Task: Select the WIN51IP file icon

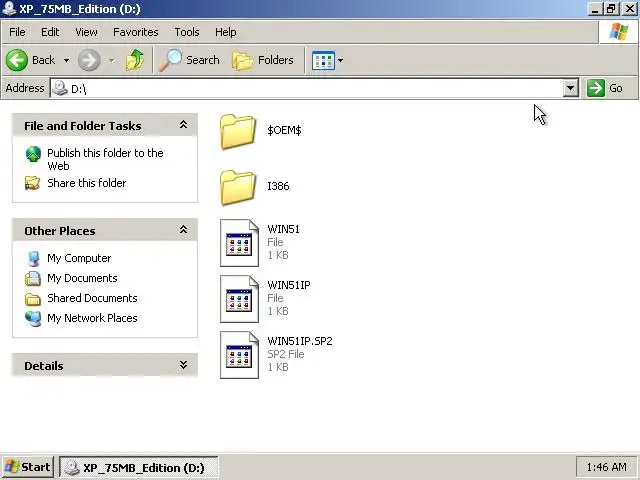Action: (239, 299)
